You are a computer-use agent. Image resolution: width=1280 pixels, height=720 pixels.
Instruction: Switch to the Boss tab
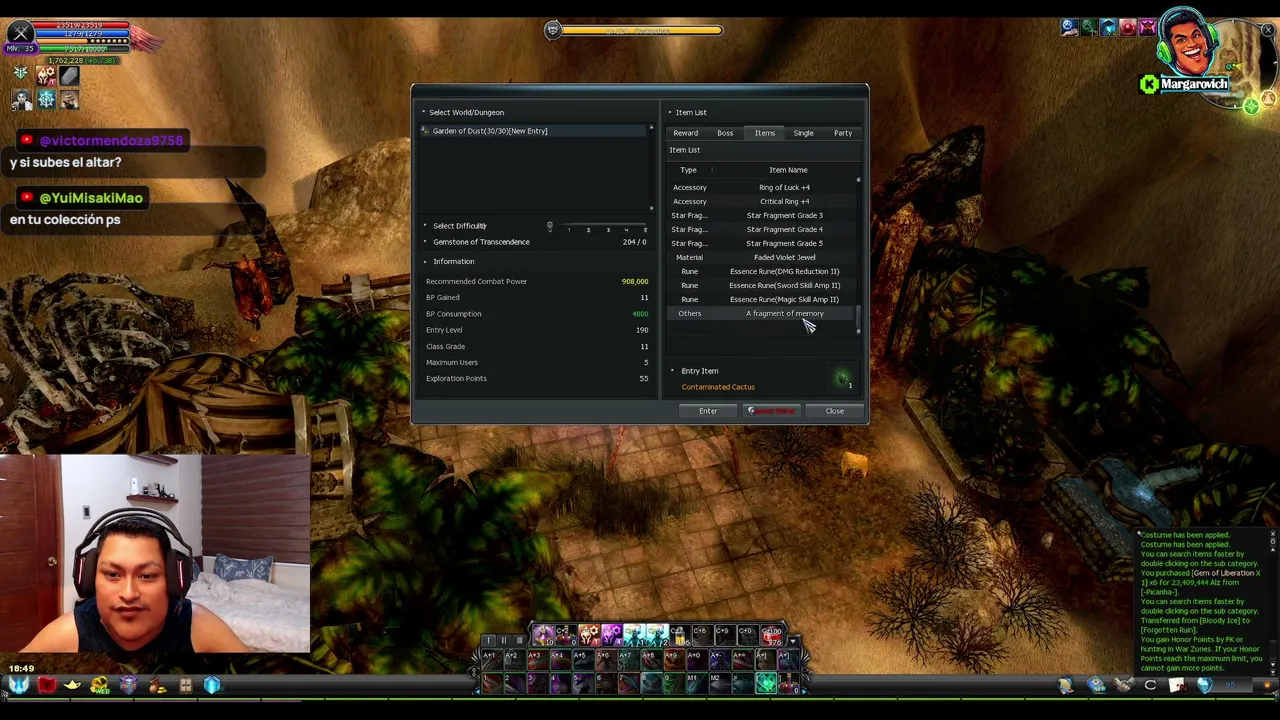[x=725, y=133]
